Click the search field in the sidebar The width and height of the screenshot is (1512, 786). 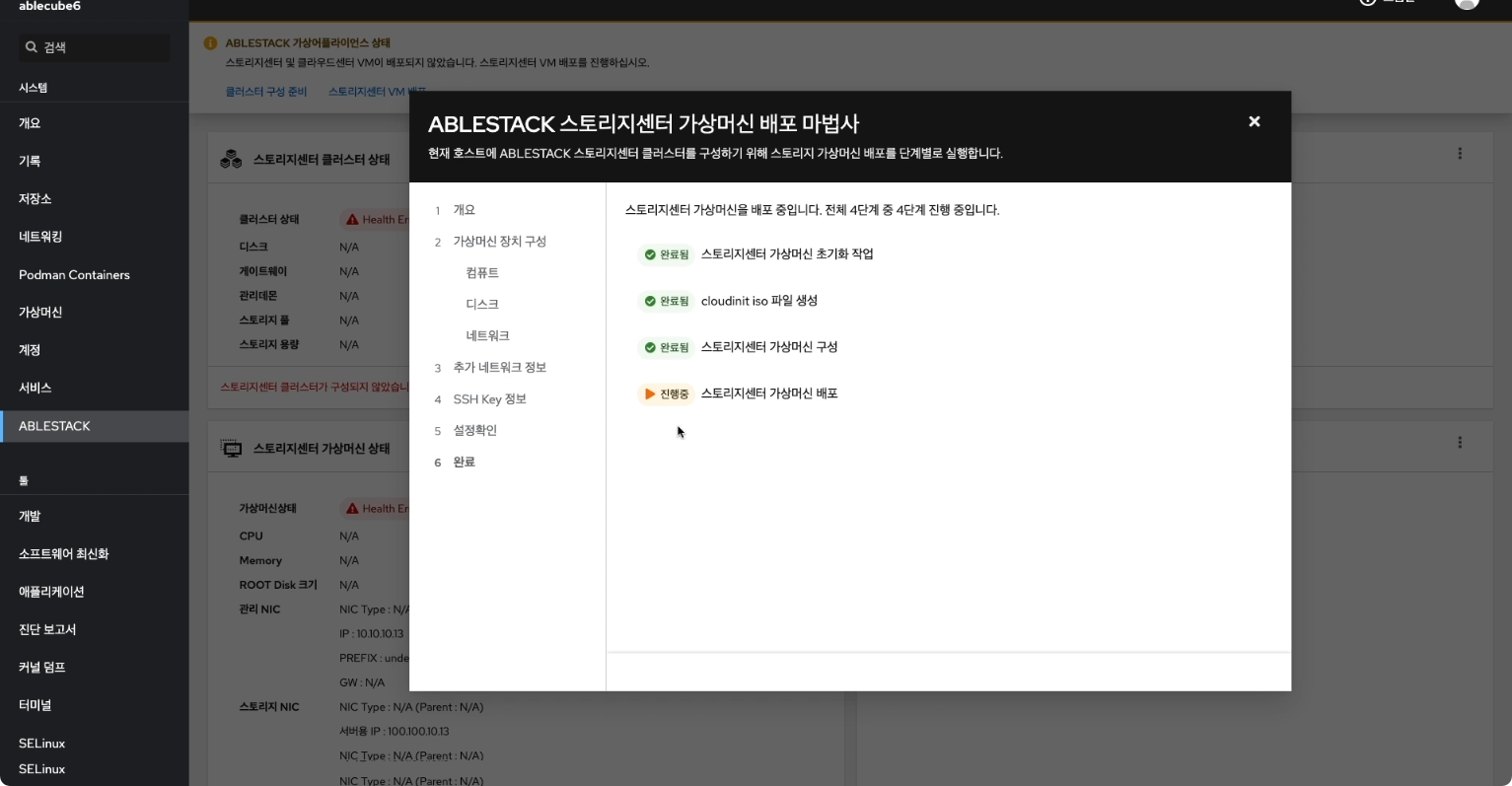pos(95,47)
